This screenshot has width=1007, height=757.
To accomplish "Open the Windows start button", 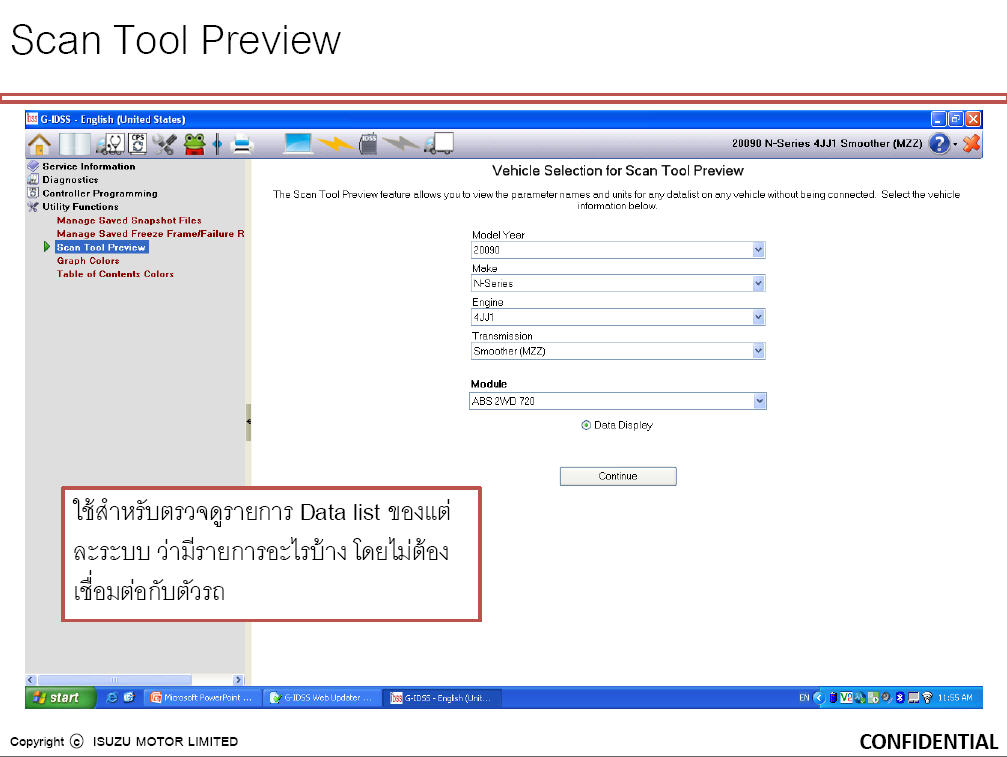I will coord(60,697).
